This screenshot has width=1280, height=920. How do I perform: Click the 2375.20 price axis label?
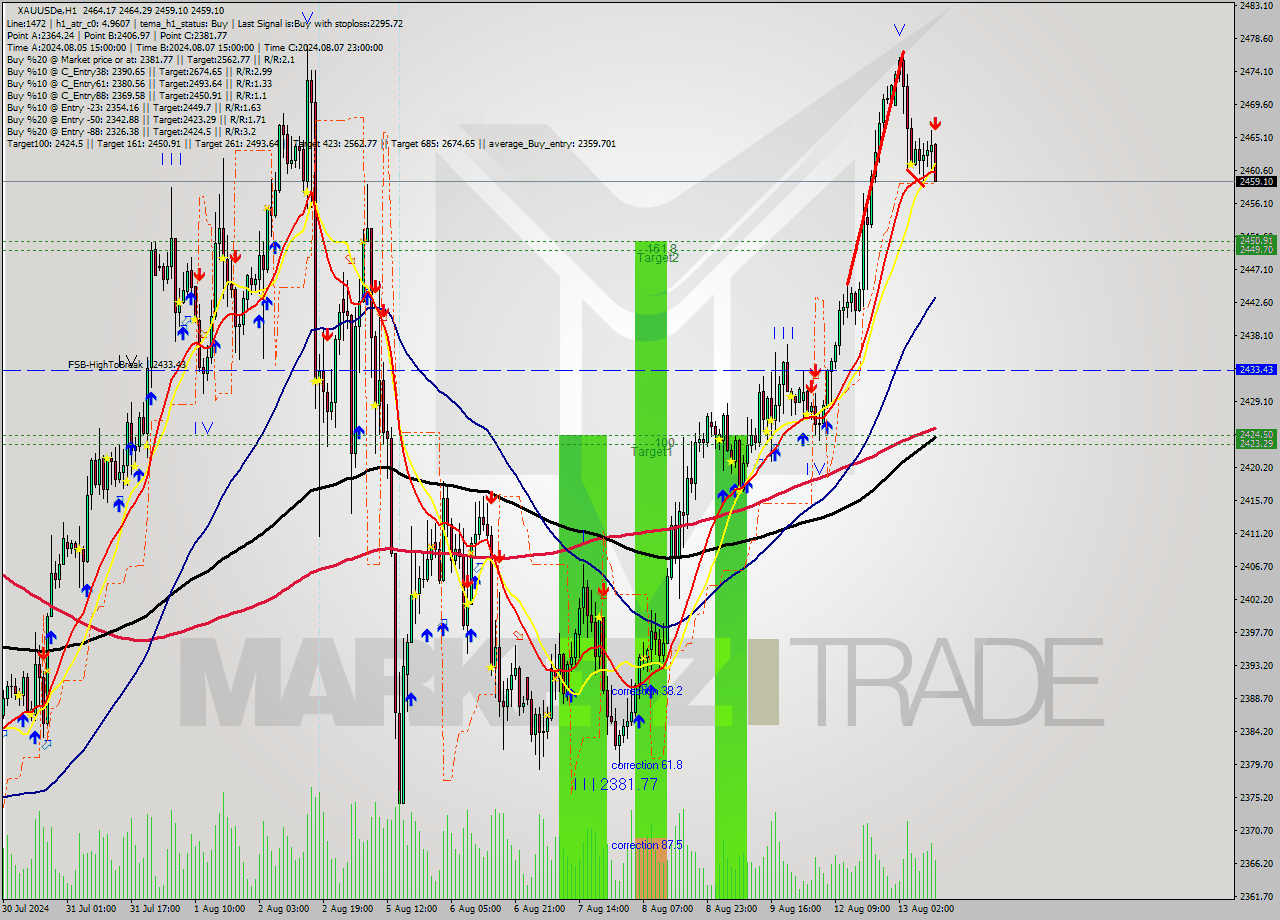(1256, 797)
